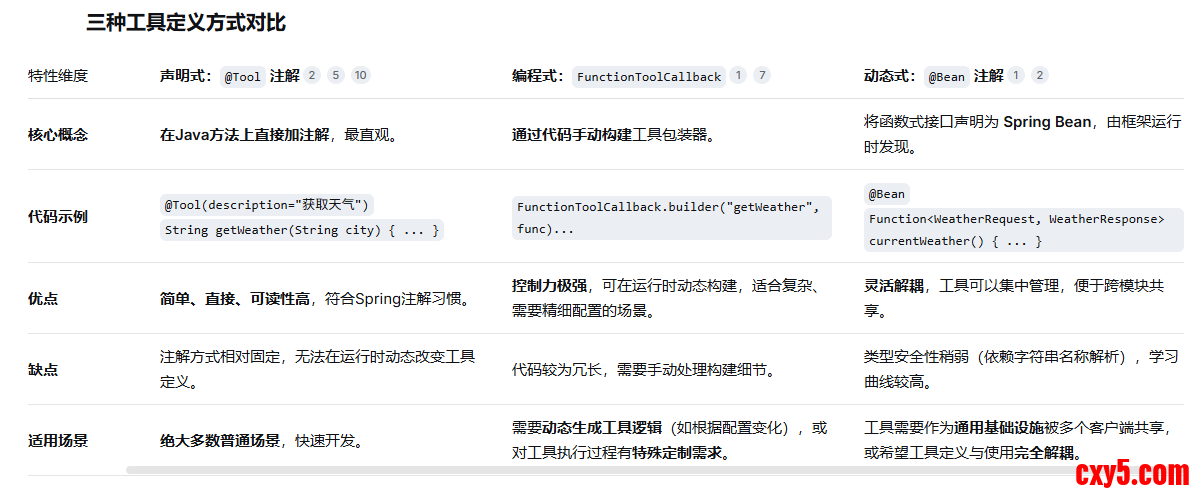Image resolution: width=1194 pixels, height=493 pixels.
Task: Click the @Bean inline code tag in header
Action: (x=946, y=76)
